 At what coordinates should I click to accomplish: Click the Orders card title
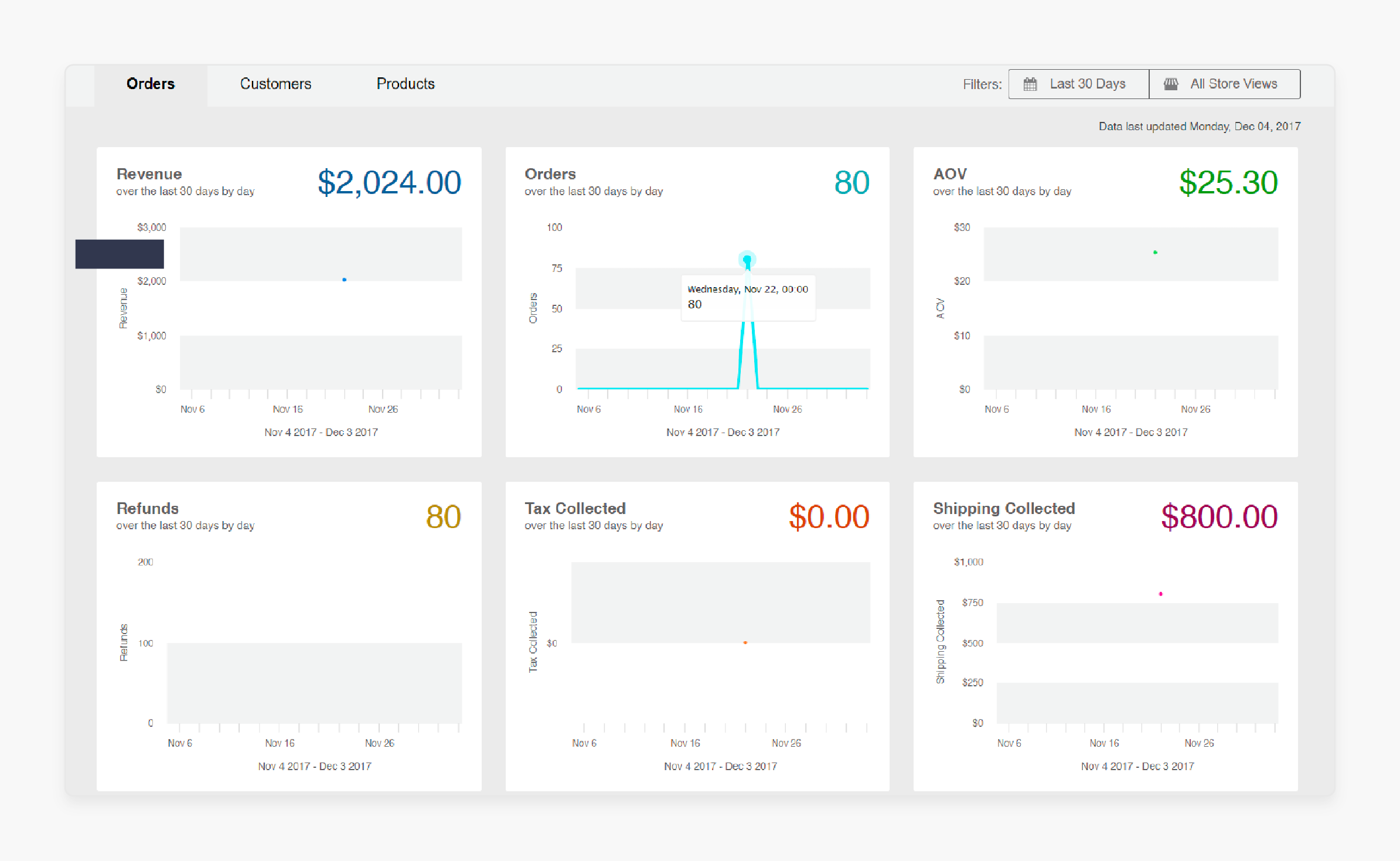click(550, 174)
